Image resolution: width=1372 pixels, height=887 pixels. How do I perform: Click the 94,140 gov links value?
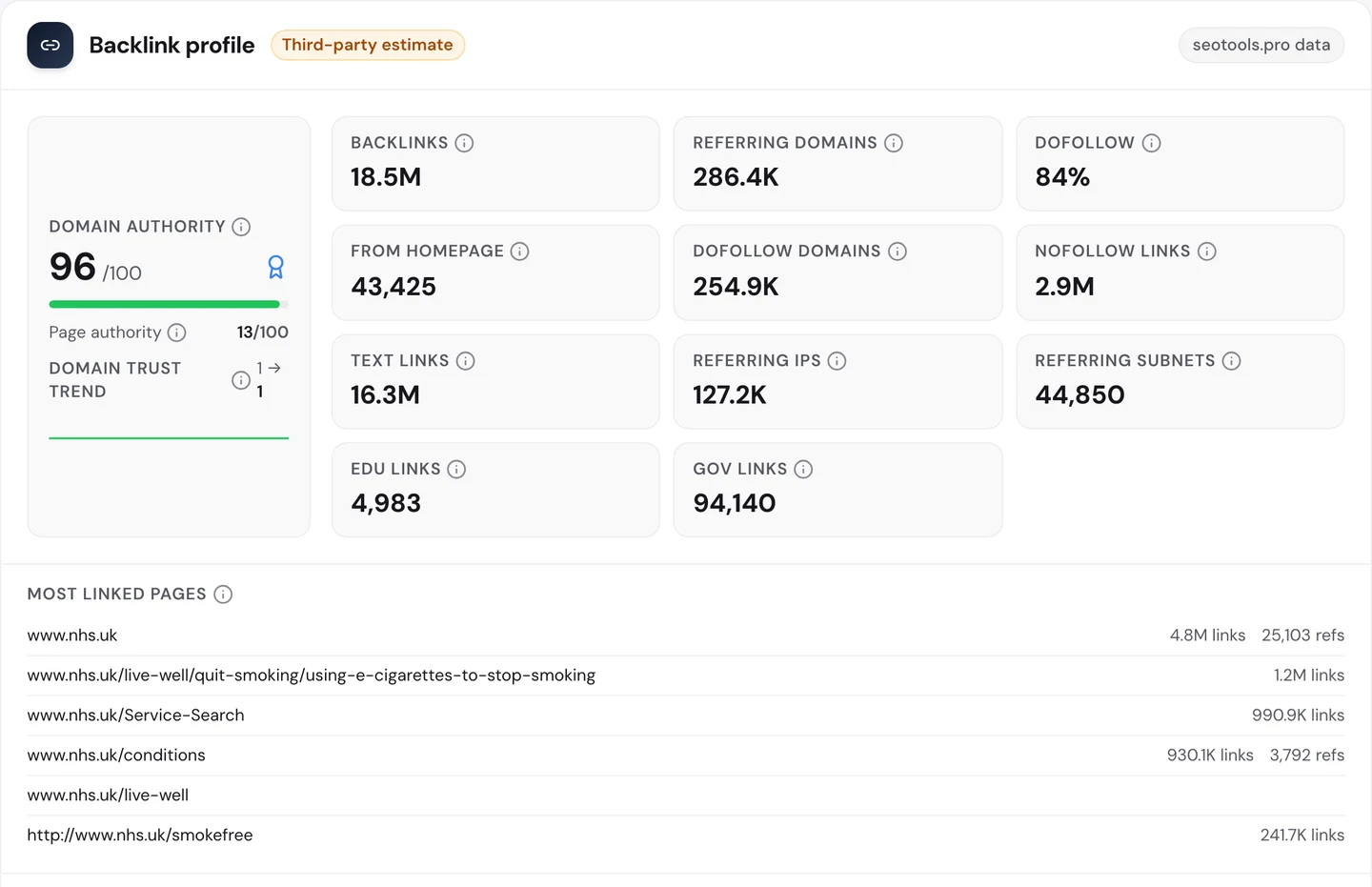[735, 504]
